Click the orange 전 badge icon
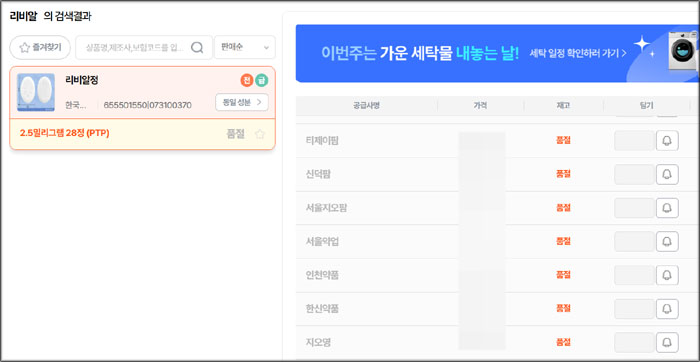 pyautogui.click(x=246, y=80)
